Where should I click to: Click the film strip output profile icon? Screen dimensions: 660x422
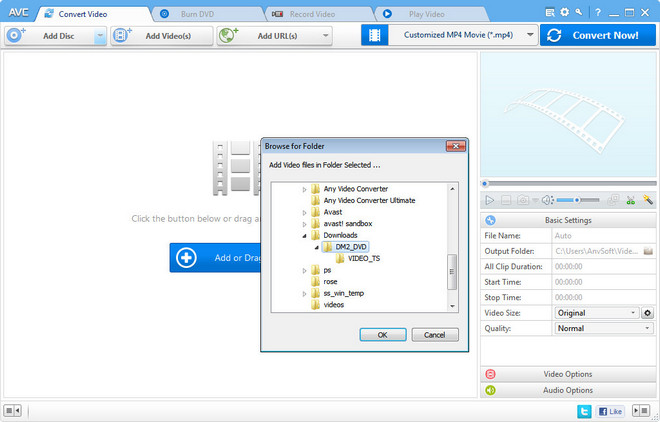coord(374,35)
